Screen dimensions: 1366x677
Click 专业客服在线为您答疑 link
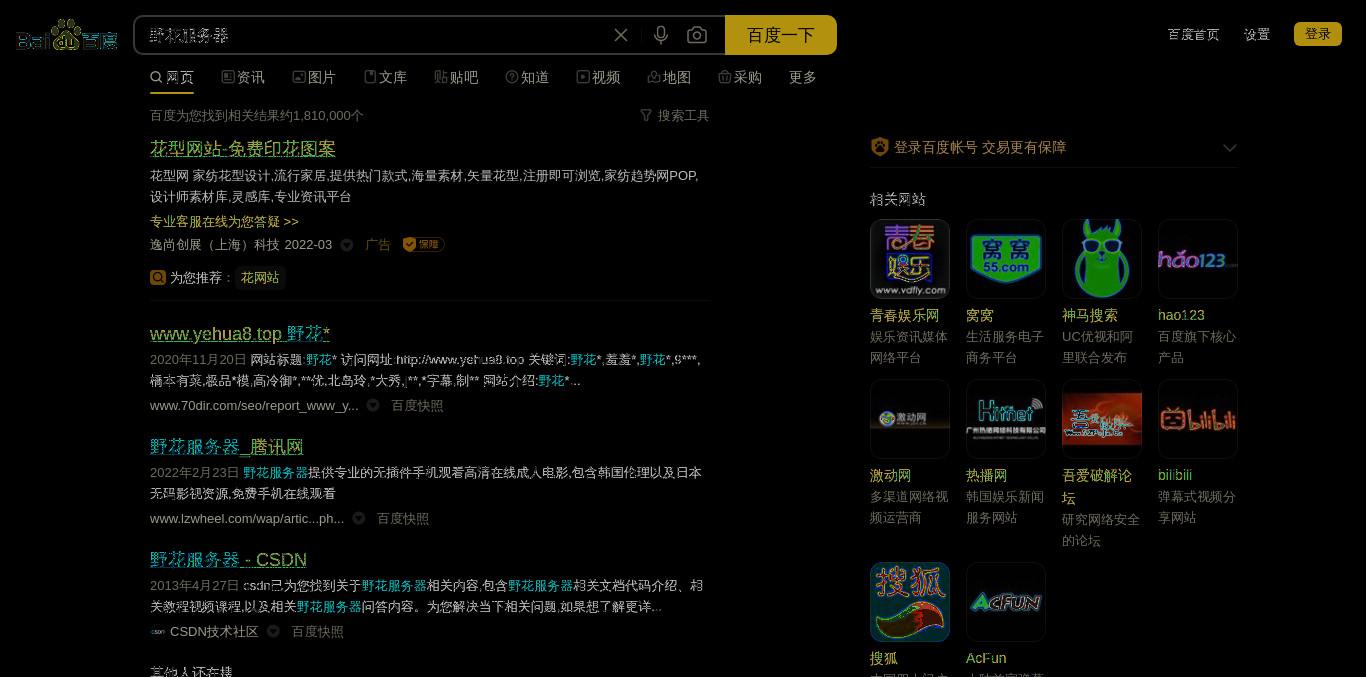tap(224, 221)
